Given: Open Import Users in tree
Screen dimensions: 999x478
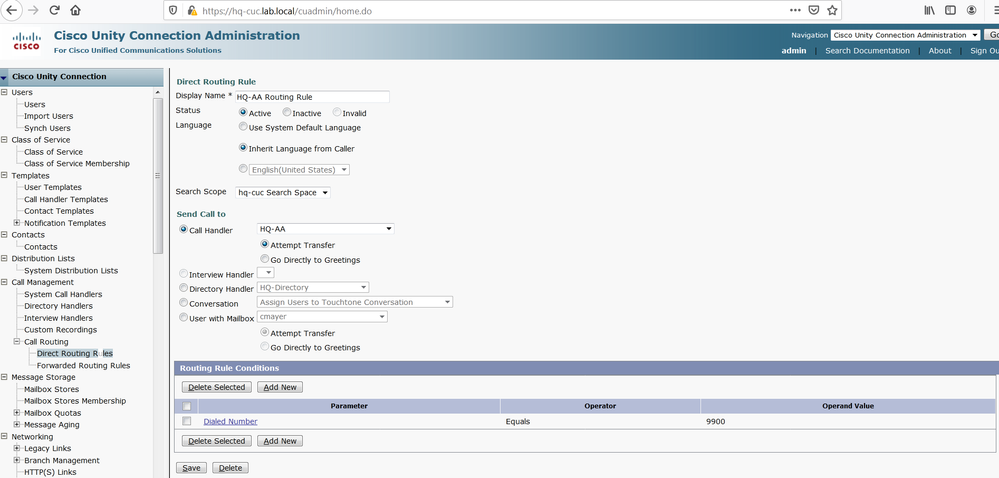Looking at the screenshot, I should 48,116.
